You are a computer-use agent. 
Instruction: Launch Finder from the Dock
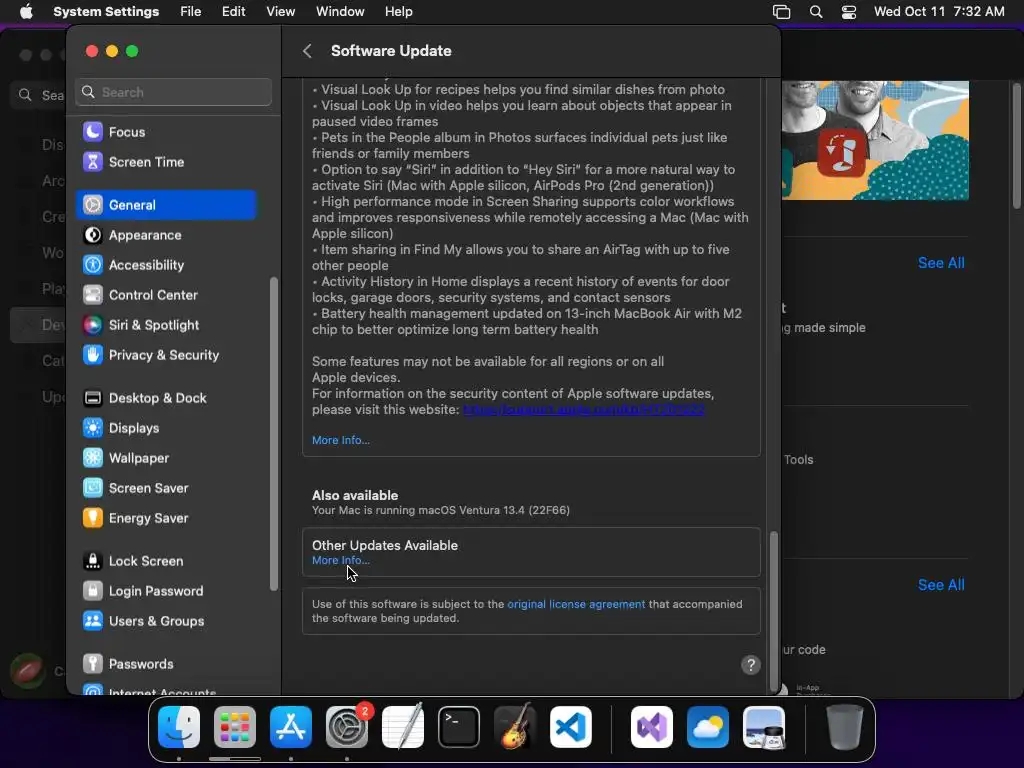[x=179, y=727]
